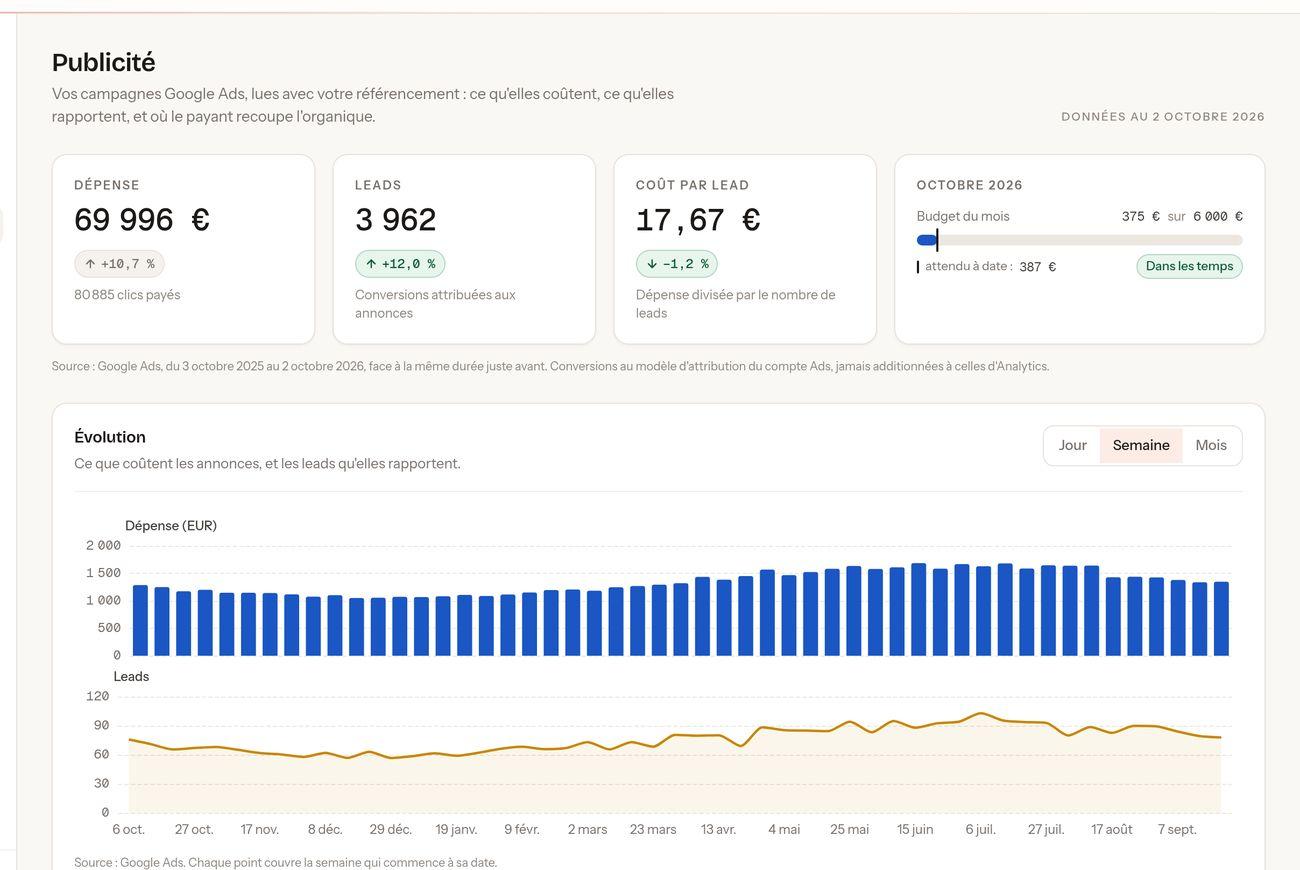
Task: Click the "2 000" spend axis value
Action: coord(103,546)
